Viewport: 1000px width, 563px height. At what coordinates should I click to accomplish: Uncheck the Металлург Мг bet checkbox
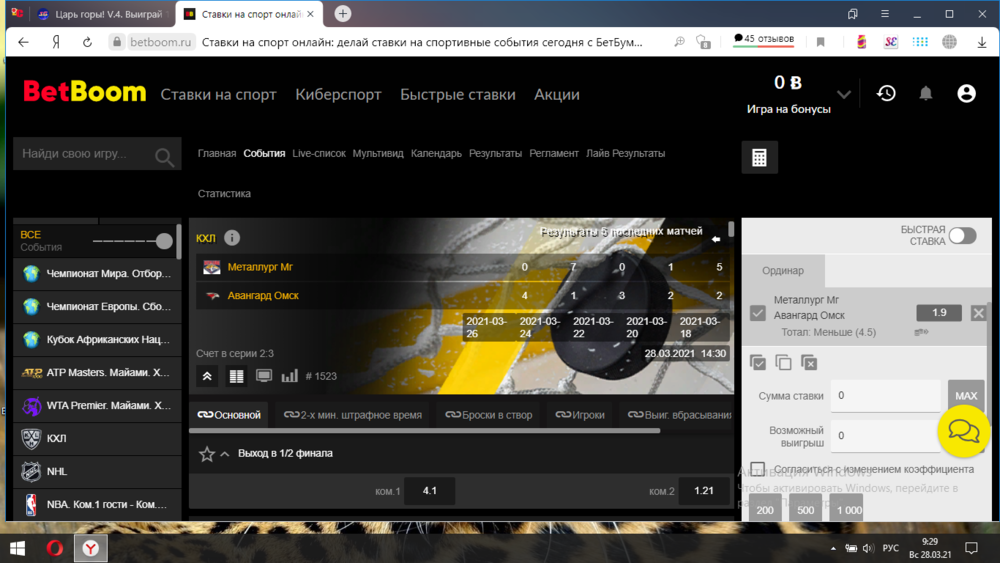pyautogui.click(x=758, y=313)
